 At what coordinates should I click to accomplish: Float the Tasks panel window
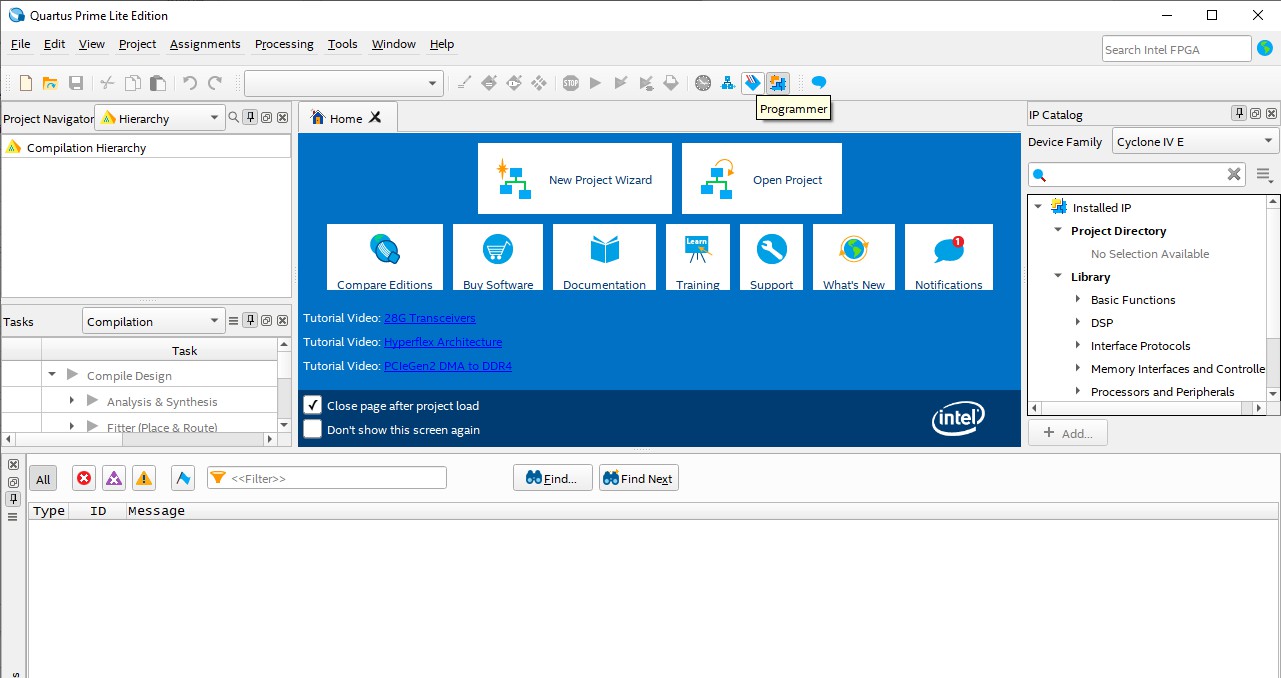pyautogui.click(x=267, y=321)
